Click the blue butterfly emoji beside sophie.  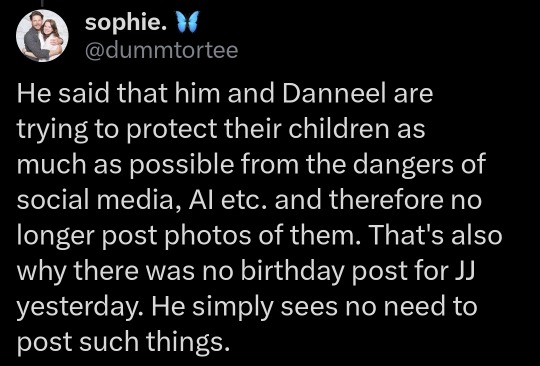pyautogui.click(x=188, y=22)
